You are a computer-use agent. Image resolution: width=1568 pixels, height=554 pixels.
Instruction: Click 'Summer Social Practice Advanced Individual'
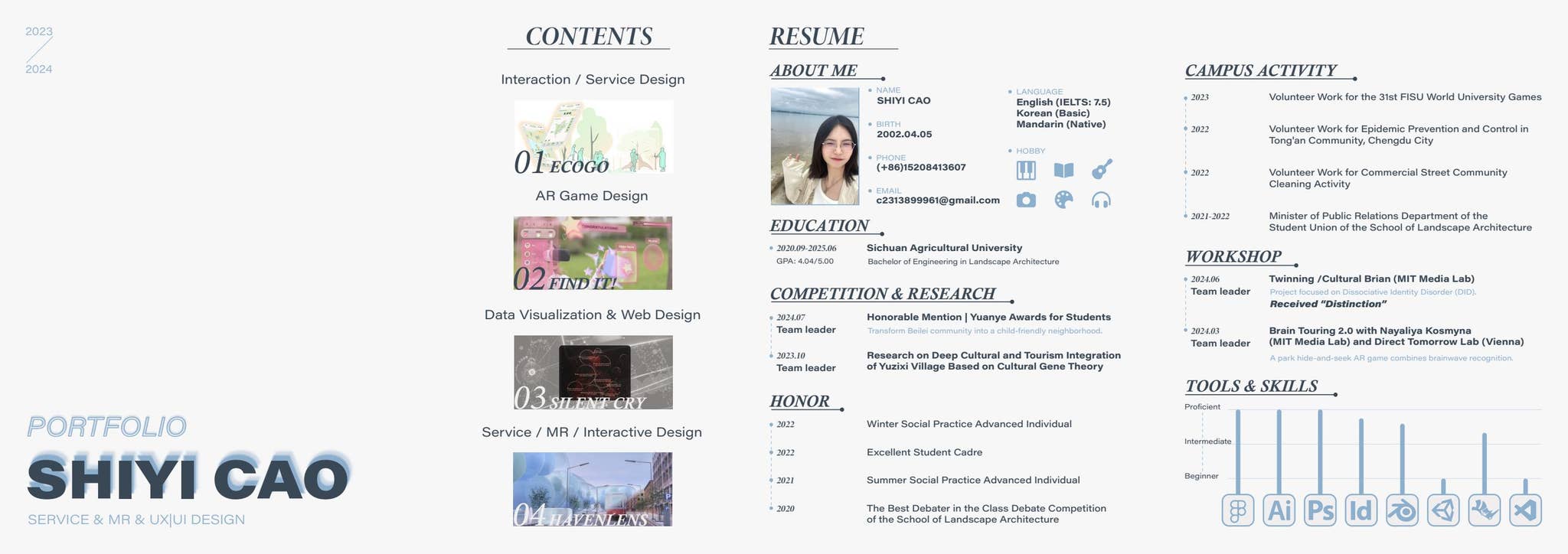point(973,480)
